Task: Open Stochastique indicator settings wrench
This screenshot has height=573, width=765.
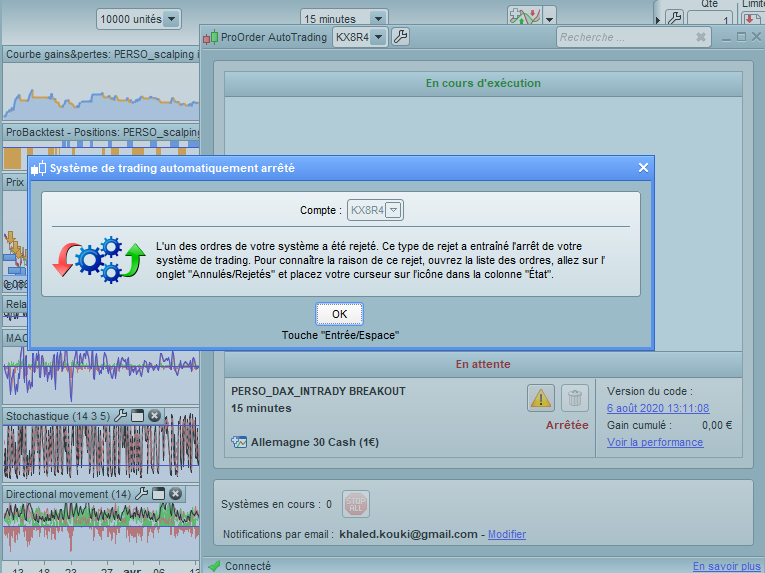Action: pyautogui.click(x=120, y=416)
